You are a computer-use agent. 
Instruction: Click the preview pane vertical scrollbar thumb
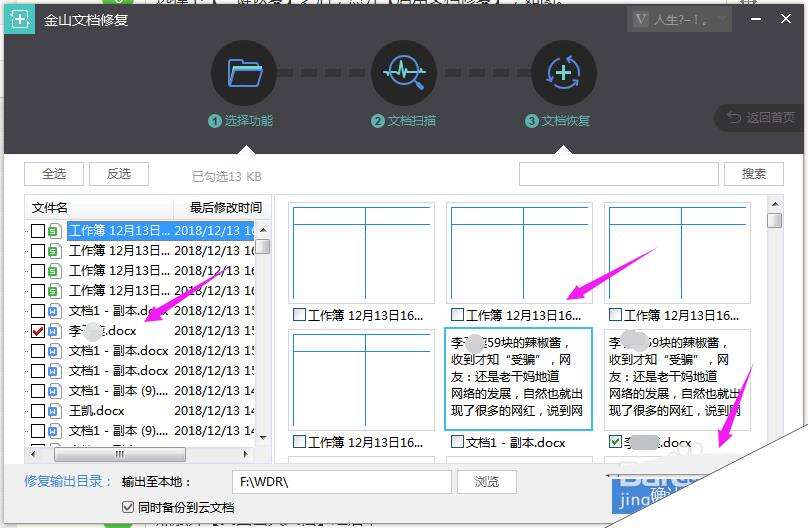tap(775, 220)
